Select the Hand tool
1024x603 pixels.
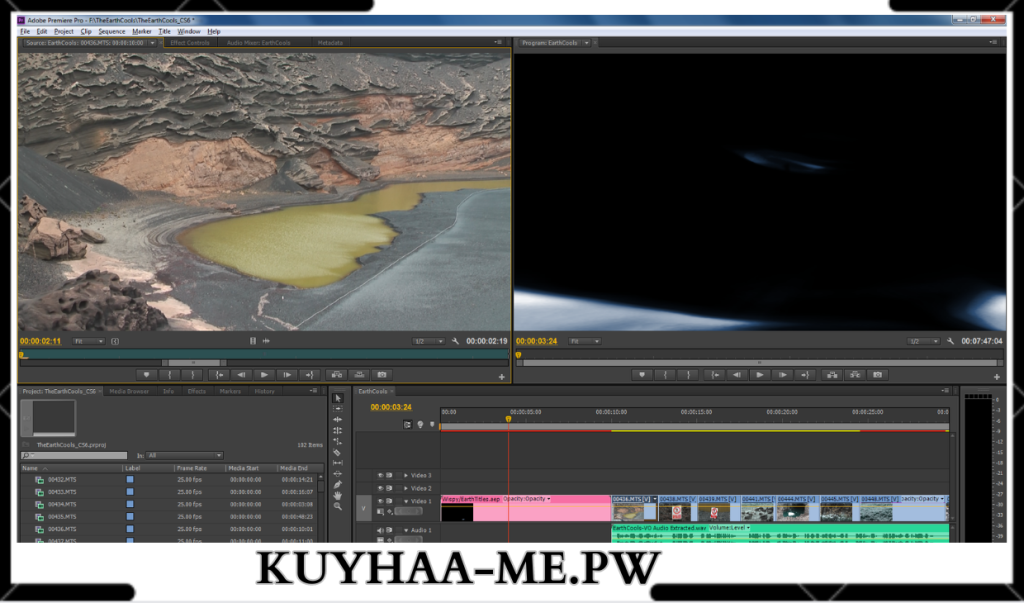(338, 495)
